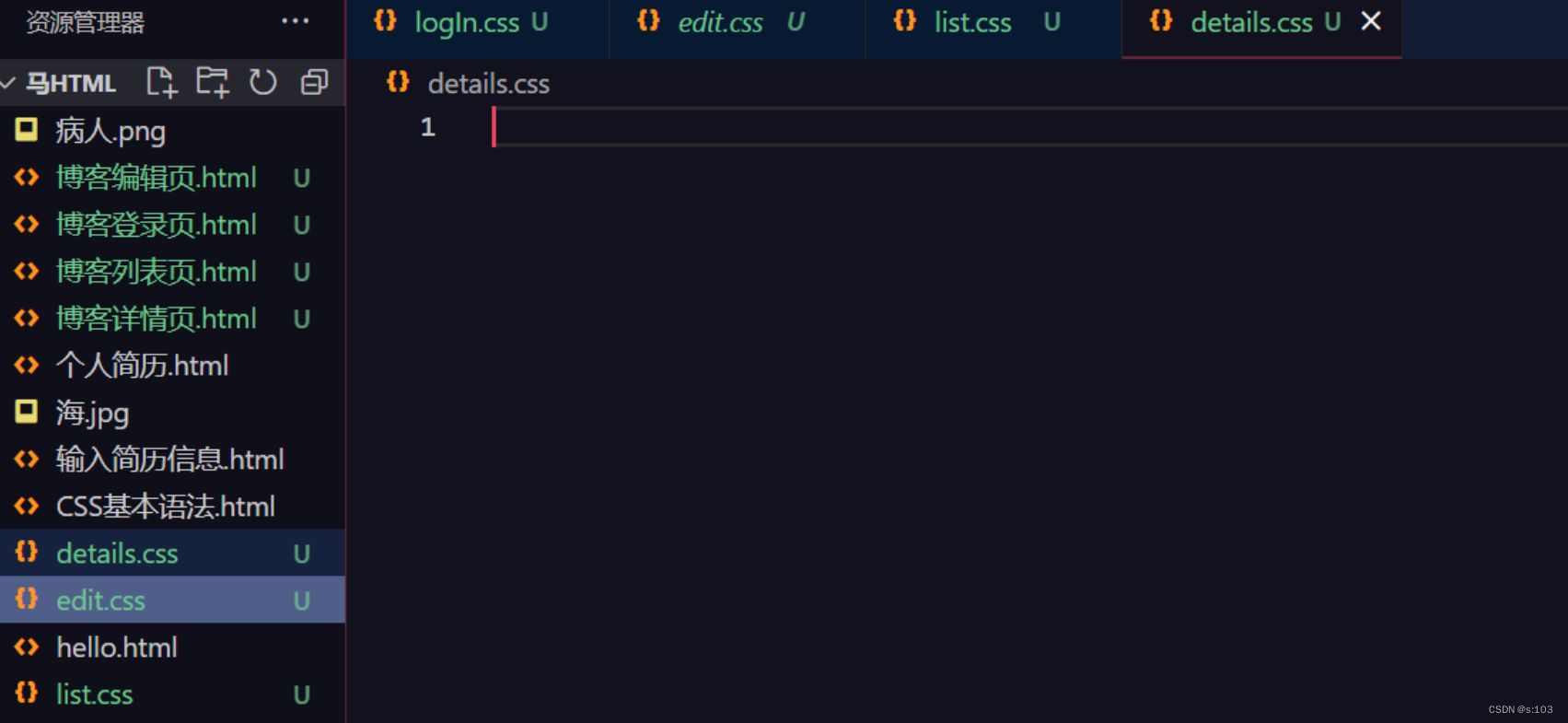Click the HTML icon beside 输入简历信息.html
This screenshot has width=1568, height=723.
[27, 459]
